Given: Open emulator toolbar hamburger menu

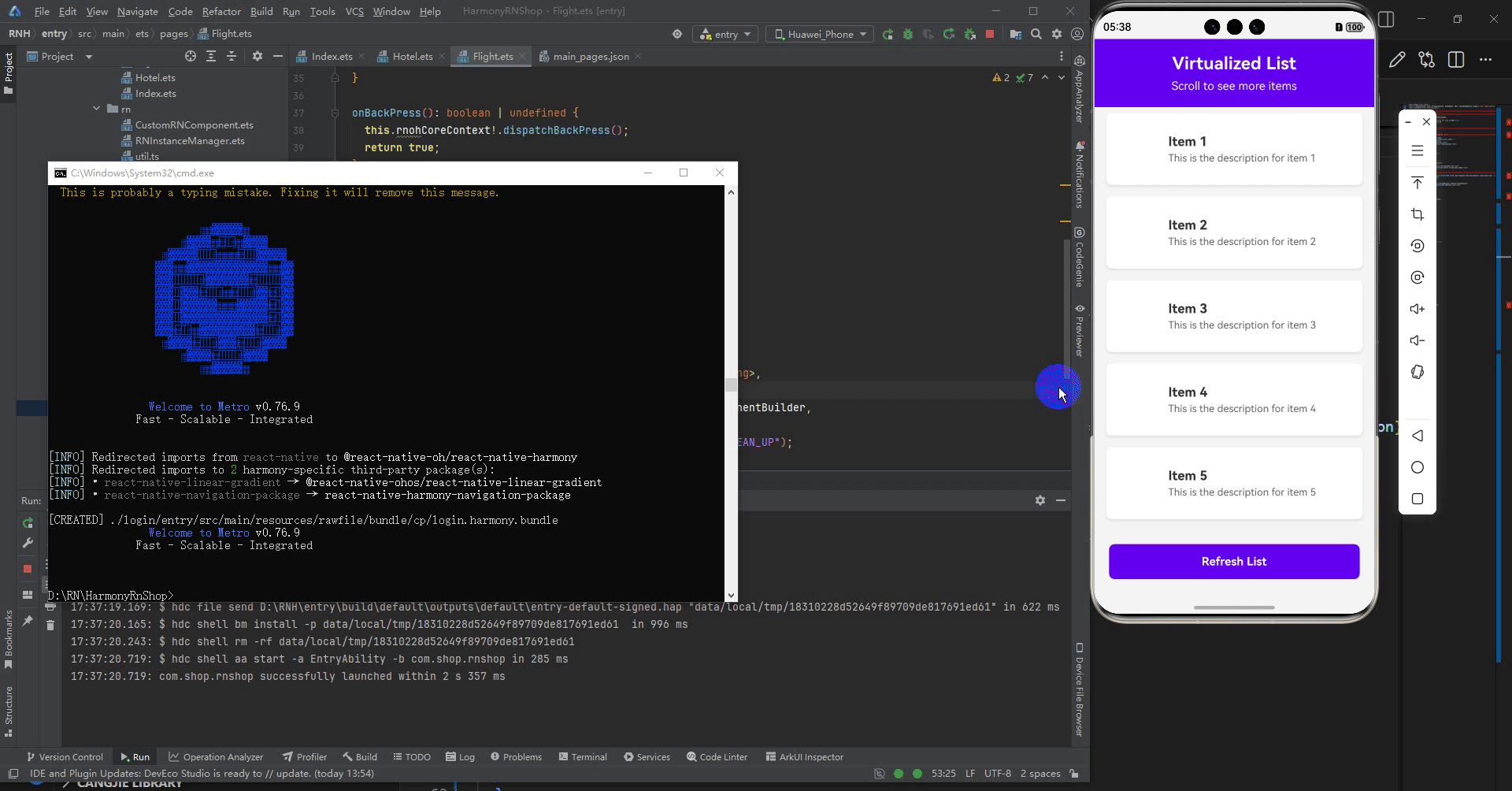Looking at the screenshot, I should (1417, 150).
